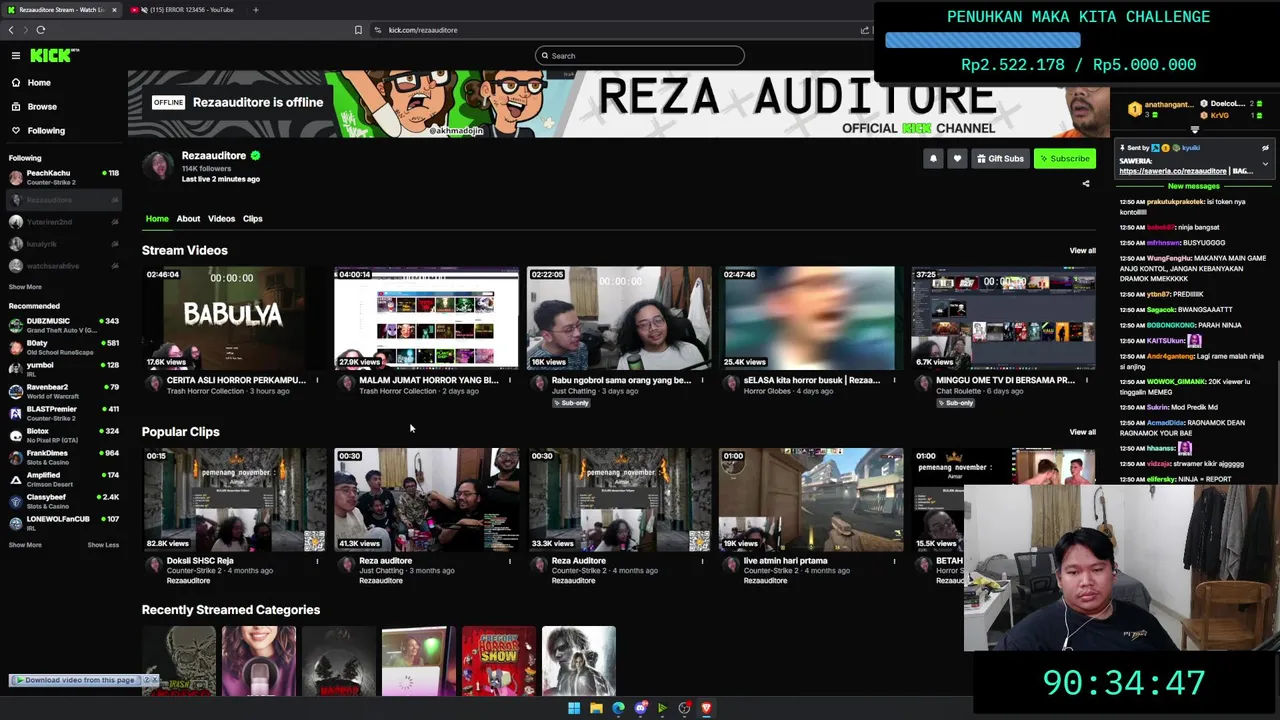This screenshot has width=1280, height=720.
Task: Click Download video from this page bar
Action: pyautogui.click(x=74, y=680)
